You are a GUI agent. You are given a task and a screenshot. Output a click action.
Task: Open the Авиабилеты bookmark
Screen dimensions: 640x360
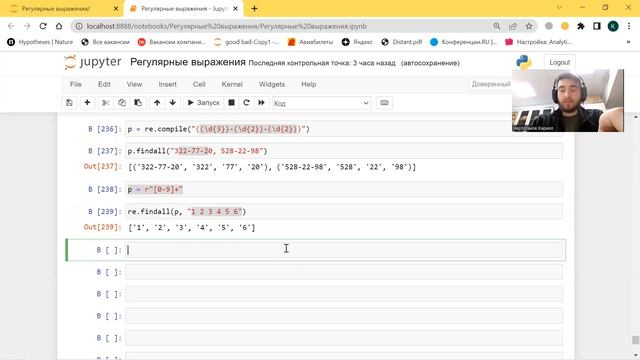point(311,42)
